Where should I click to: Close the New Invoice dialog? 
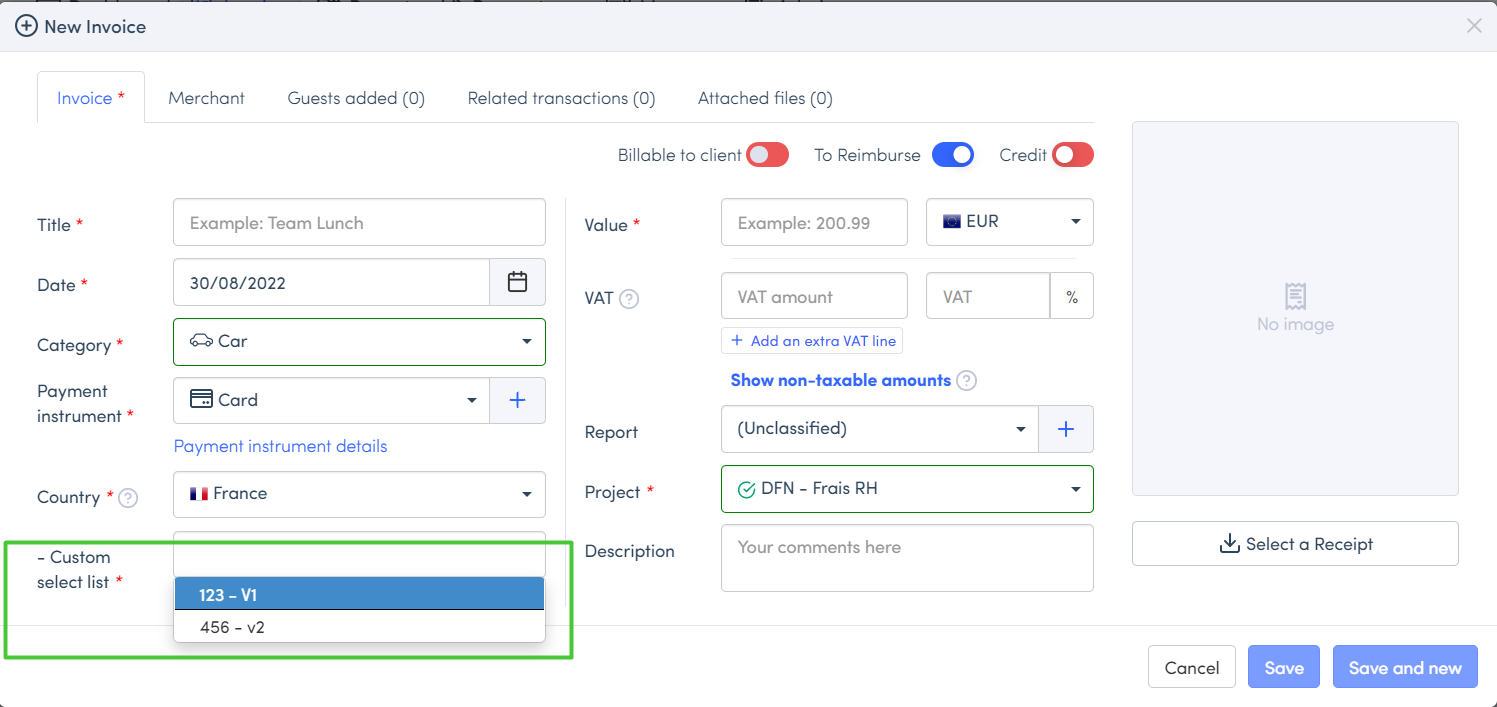1474,26
